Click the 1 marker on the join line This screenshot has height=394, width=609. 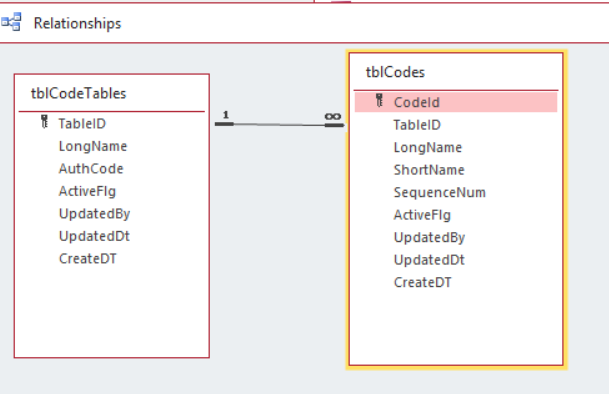[x=226, y=115]
